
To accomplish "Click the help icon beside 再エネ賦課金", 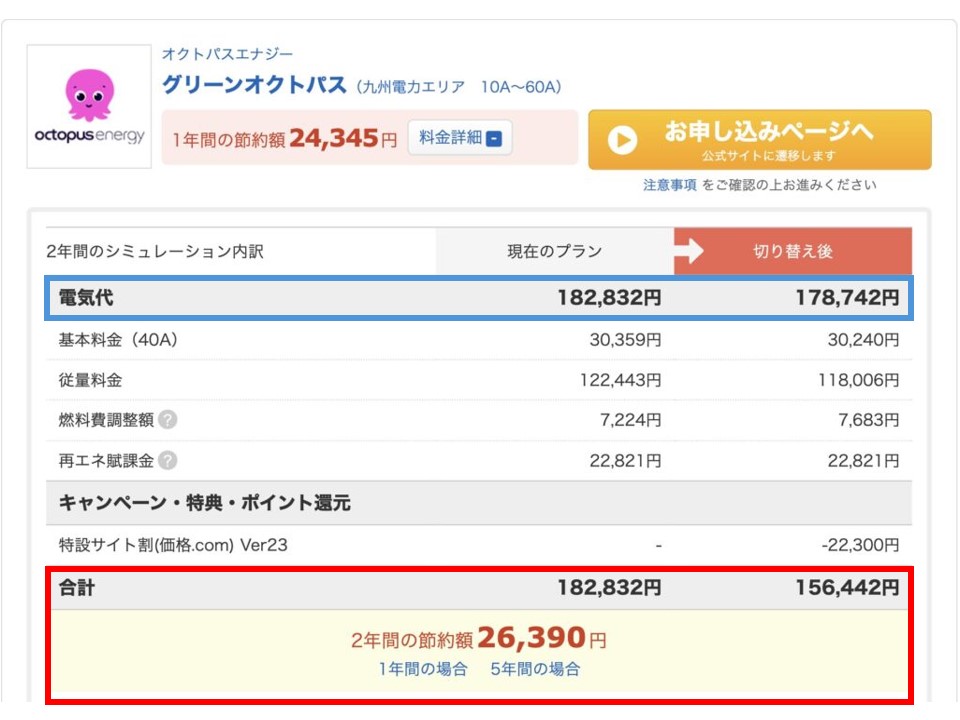I will tap(168, 460).
